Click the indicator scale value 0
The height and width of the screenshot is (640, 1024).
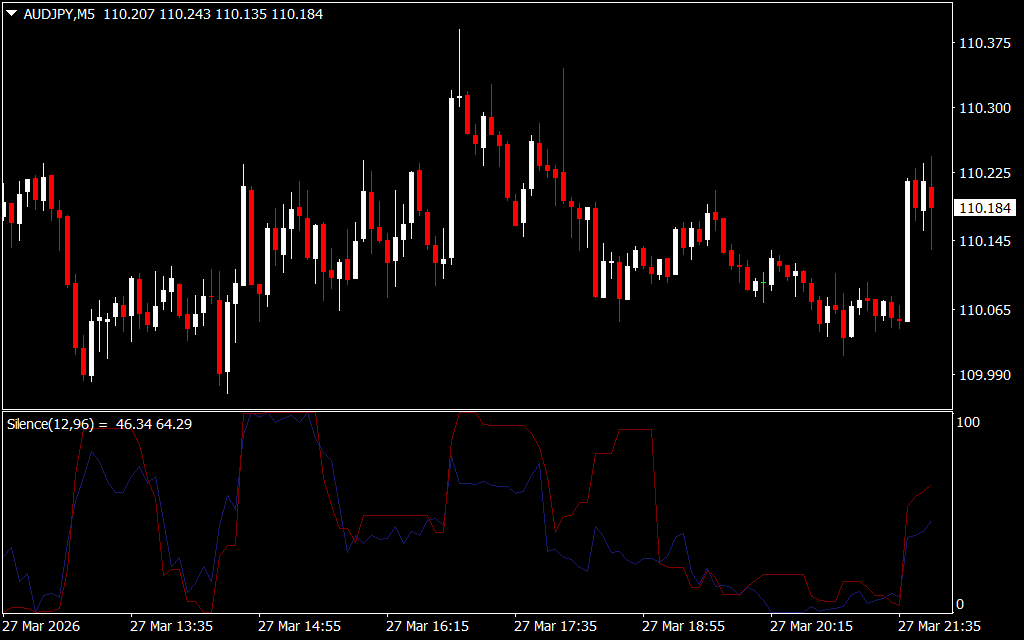click(x=961, y=604)
